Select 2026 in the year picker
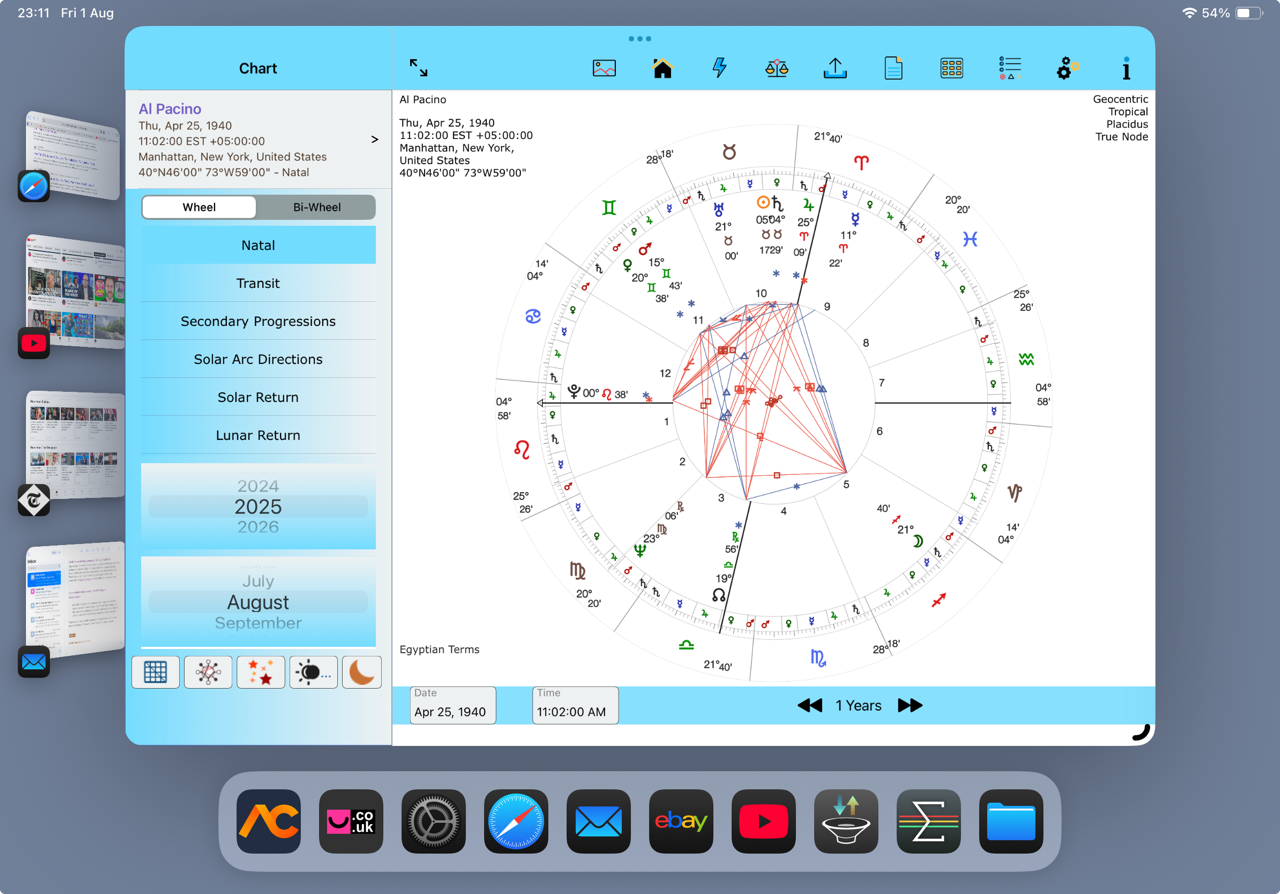Image resolution: width=1280 pixels, height=894 pixels. pyautogui.click(x=258, y=528)
